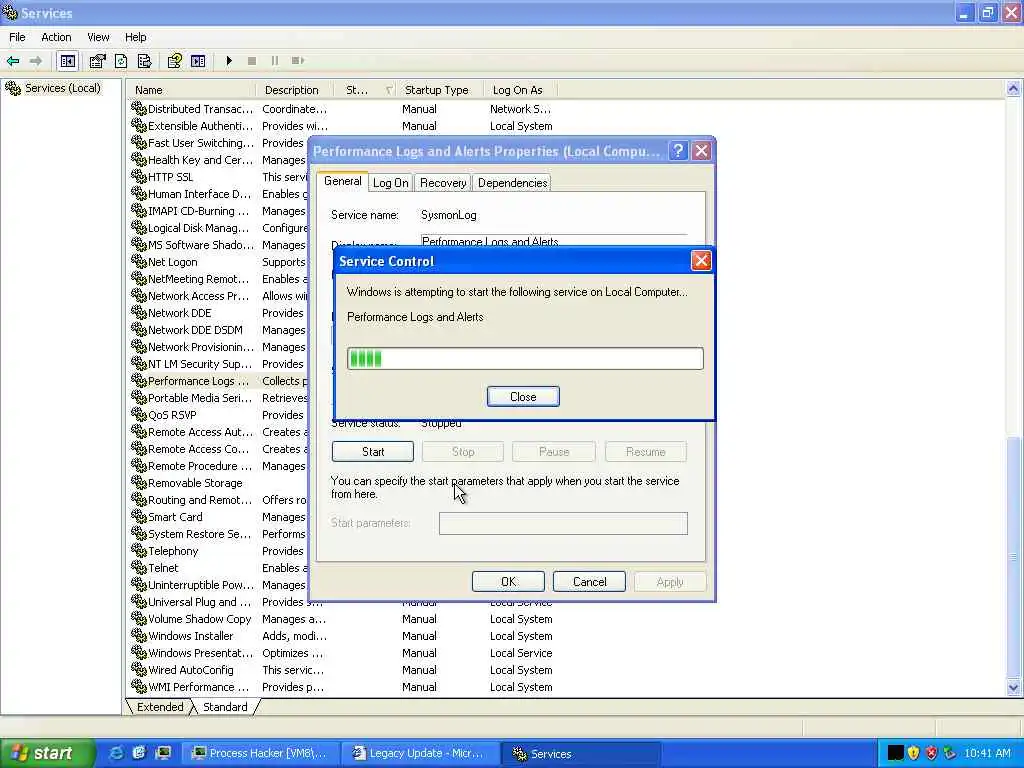Select the Performance Logs service row
The height and width of the screenshot is (768, 1024).
[x=219, y=381]
